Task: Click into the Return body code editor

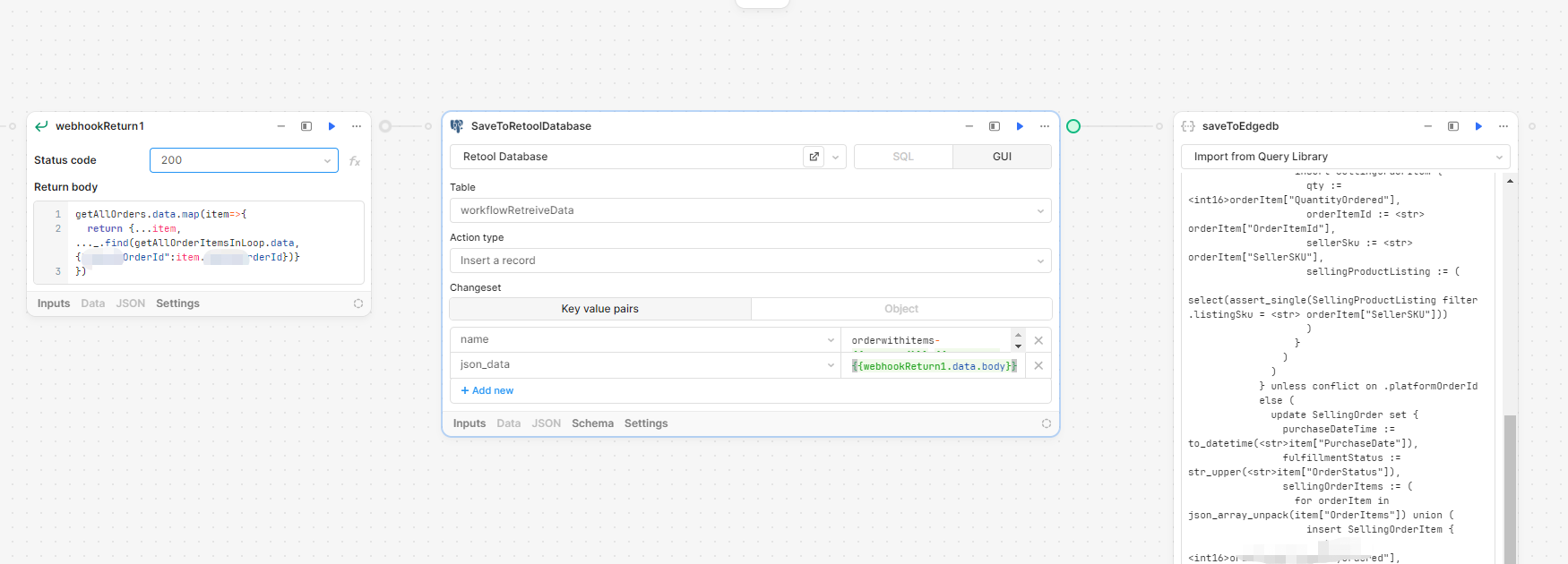Action: 199,243
